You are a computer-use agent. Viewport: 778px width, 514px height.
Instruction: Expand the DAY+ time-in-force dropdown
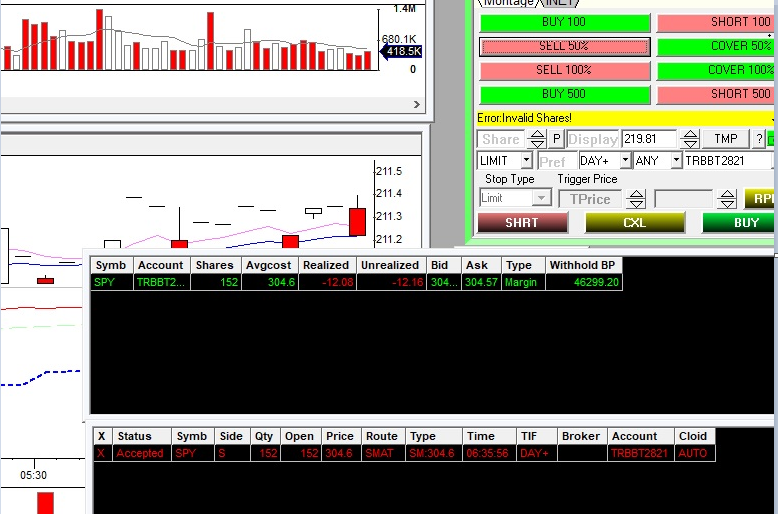pos(625,160)
